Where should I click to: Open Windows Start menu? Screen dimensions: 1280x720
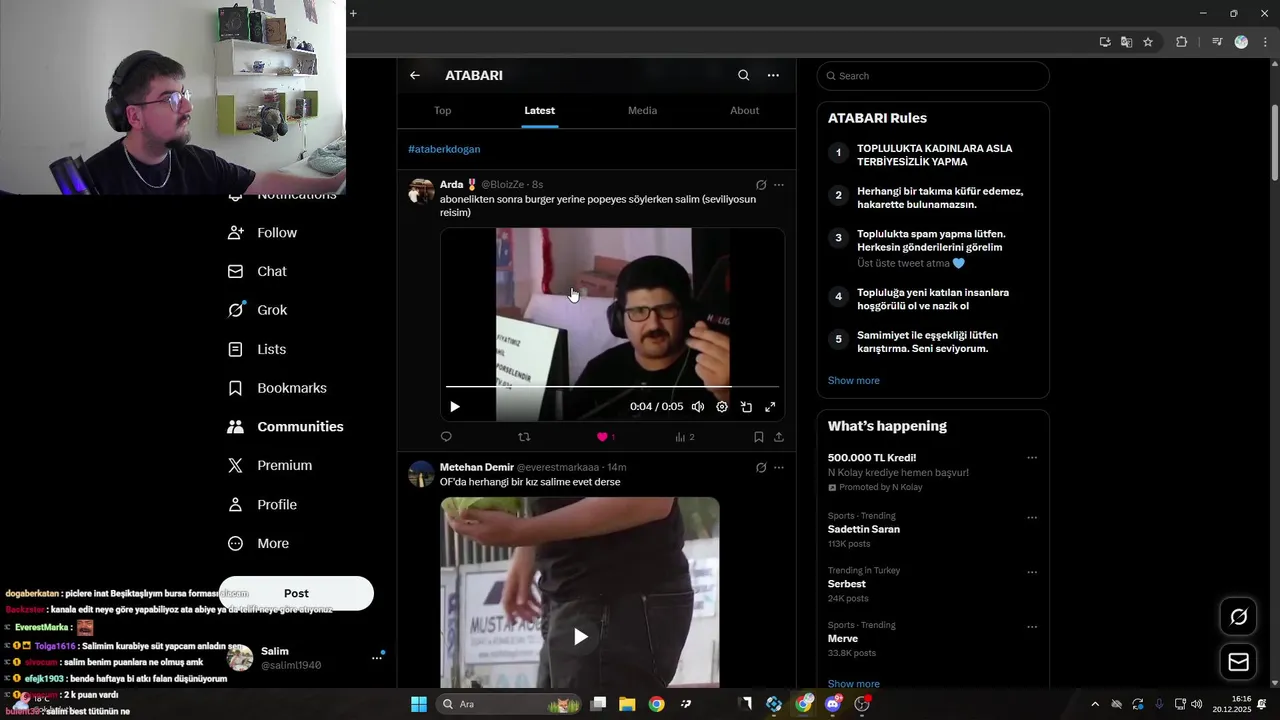click(x=419, y=704)
